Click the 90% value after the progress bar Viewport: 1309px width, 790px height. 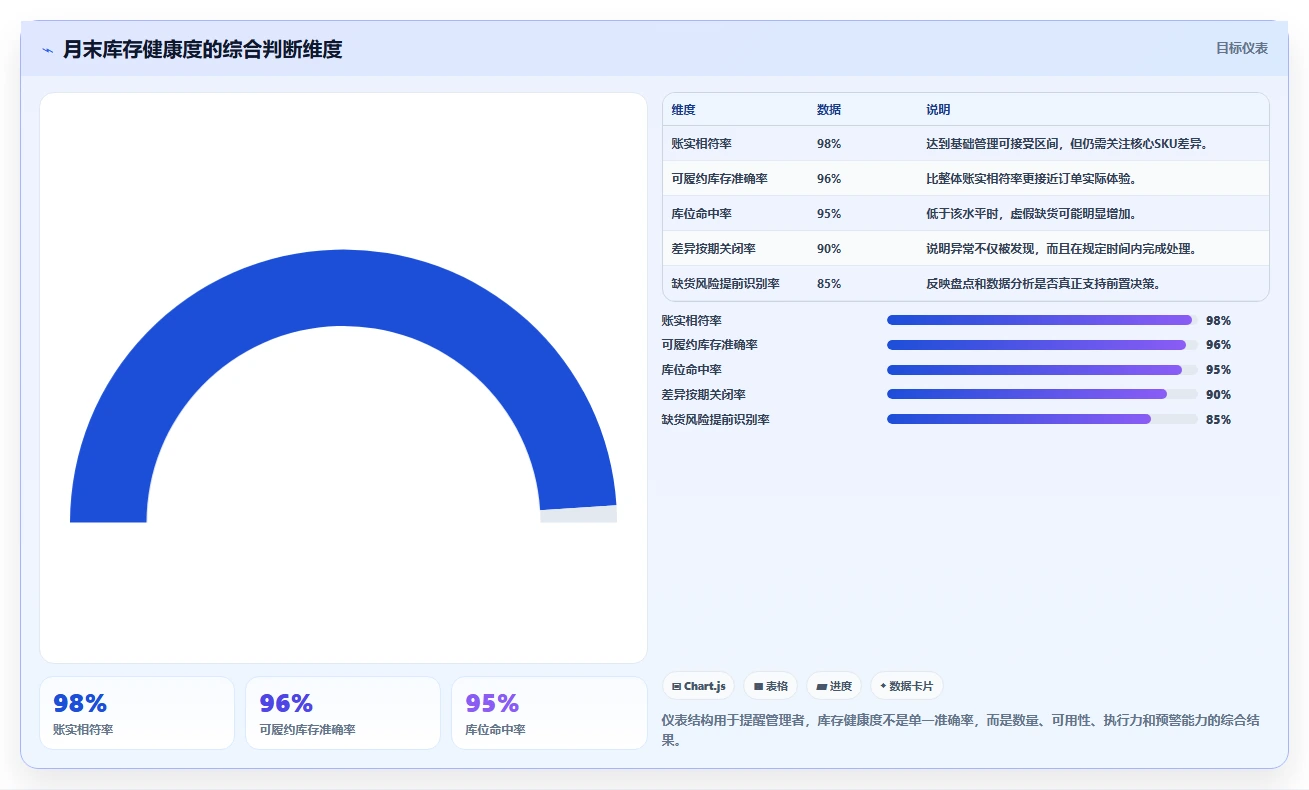coord(1218,395)
